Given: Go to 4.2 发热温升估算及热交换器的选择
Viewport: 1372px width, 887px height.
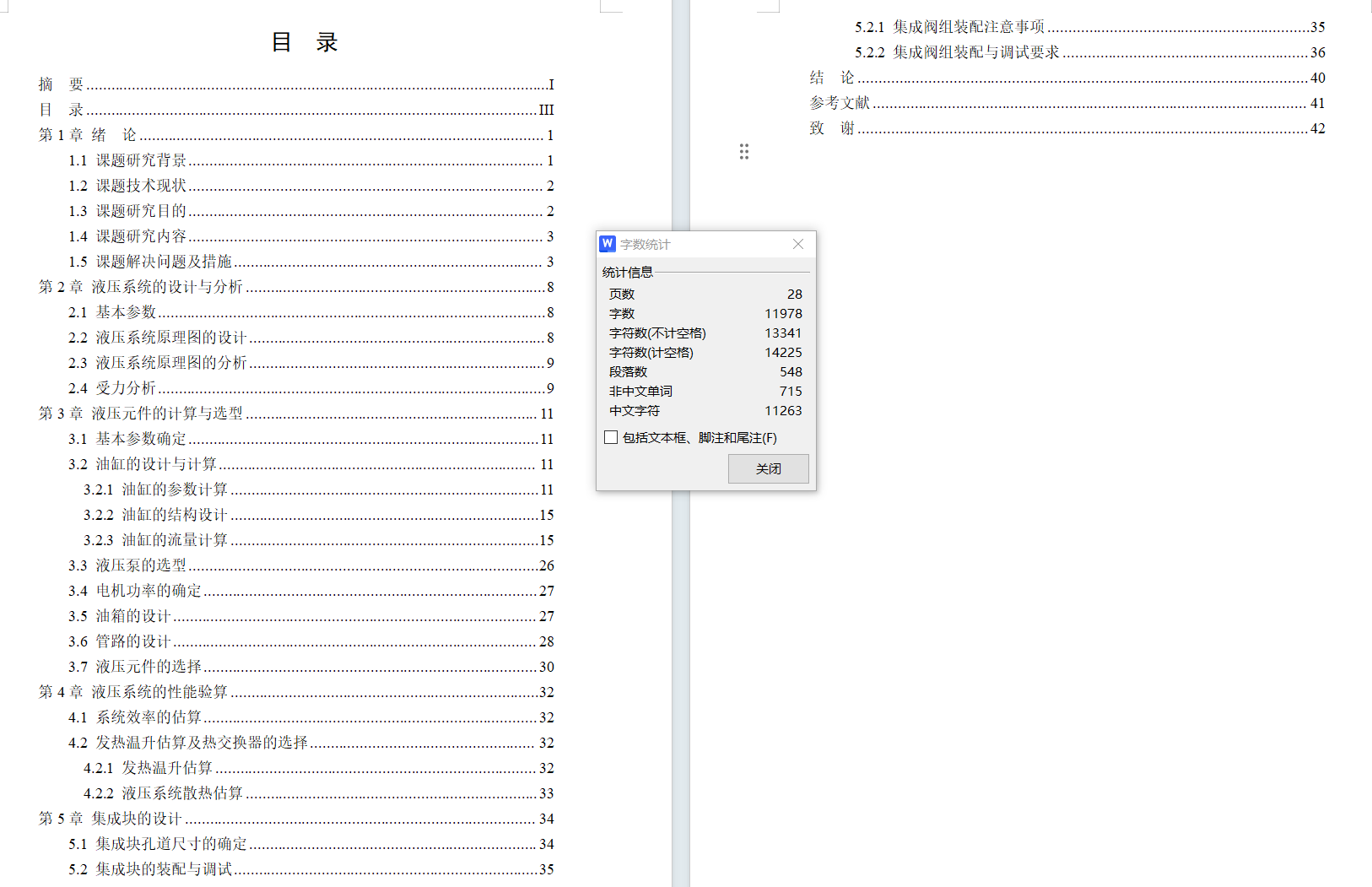Looking at the screenshot, I should coord(311,743).
